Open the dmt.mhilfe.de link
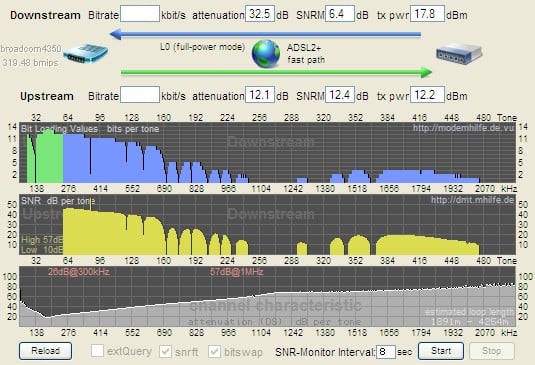This screenshot has width=535, height=365. click(472, 200)
